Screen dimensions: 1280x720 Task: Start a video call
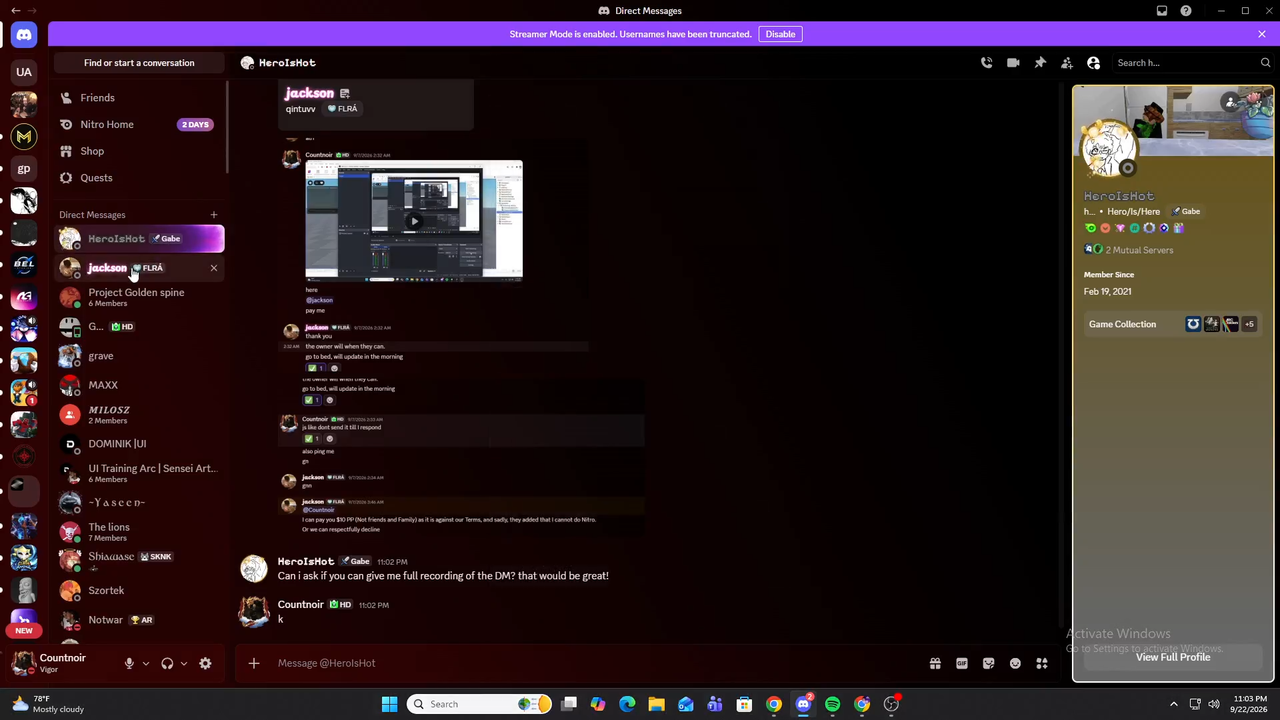[1013, 63]
